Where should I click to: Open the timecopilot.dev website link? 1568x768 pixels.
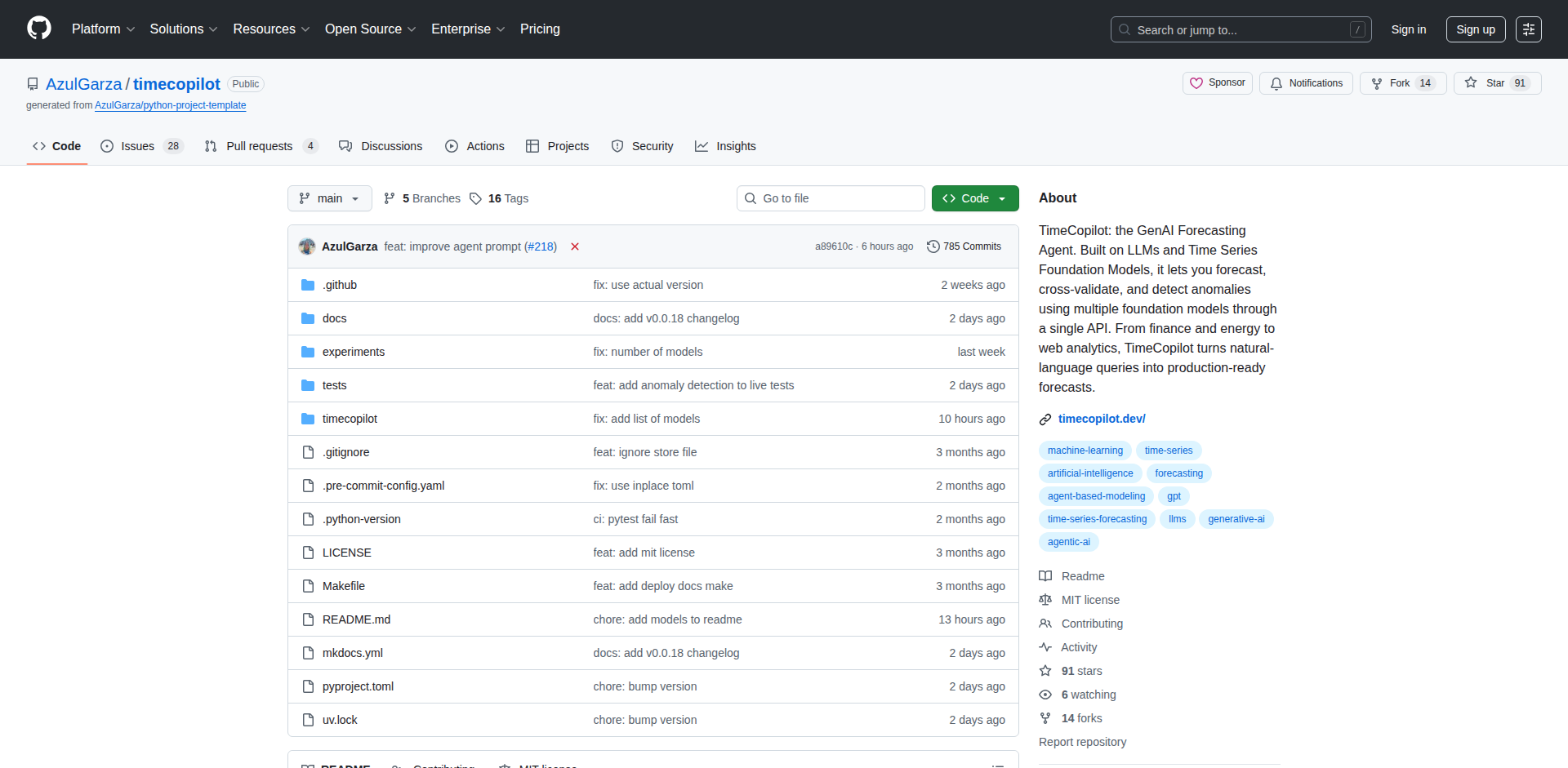click(x=1102, y=419)
